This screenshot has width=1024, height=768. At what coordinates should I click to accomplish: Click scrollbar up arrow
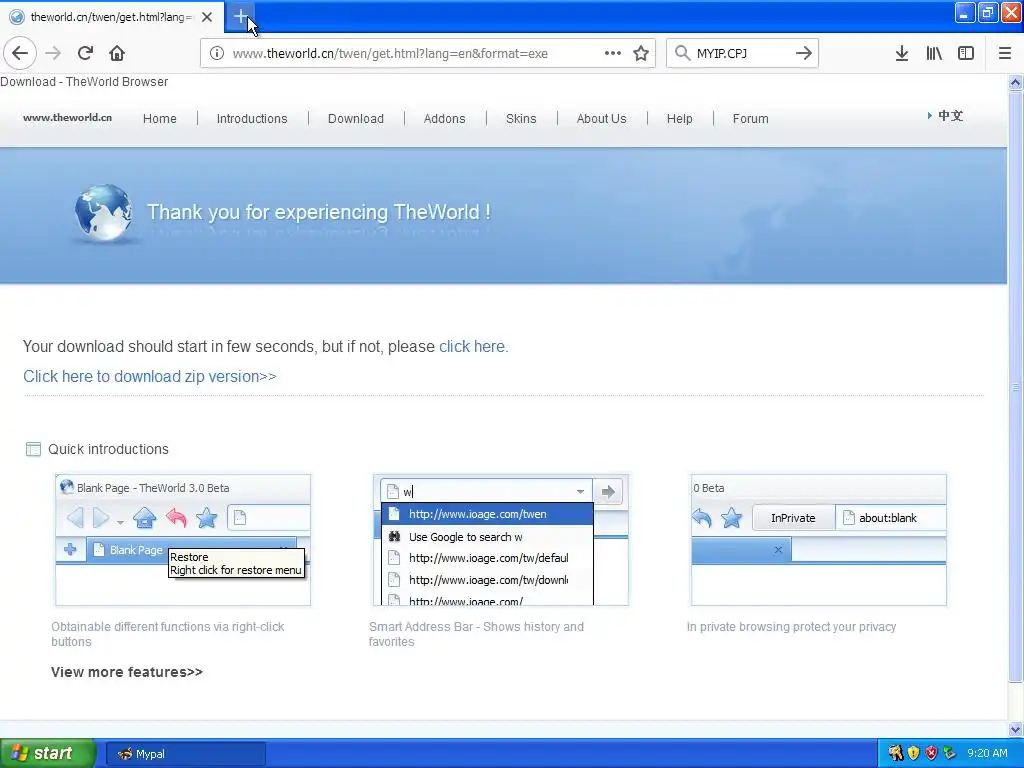[1015, 82]
